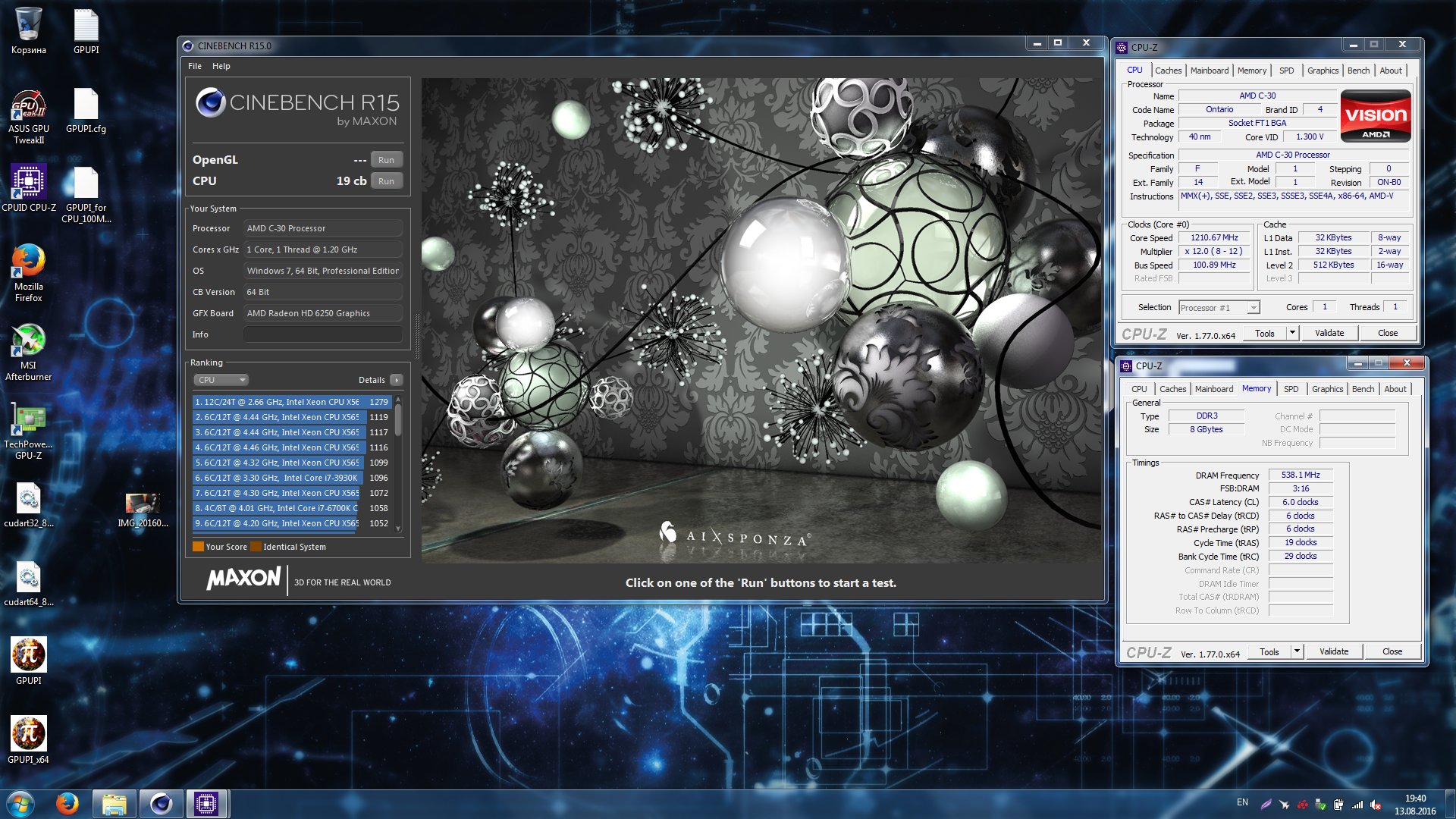
Task: Open the GPUPI.cfg file icon
Action: pos(86,111)
